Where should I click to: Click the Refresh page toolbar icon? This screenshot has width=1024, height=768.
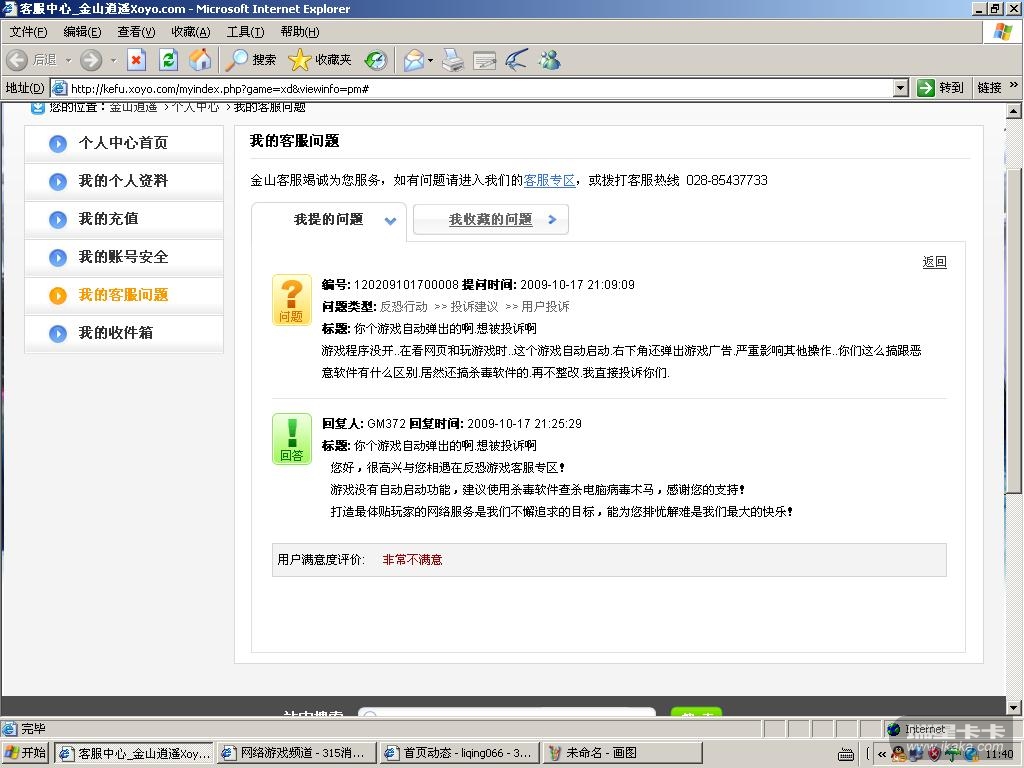point(169,60)
